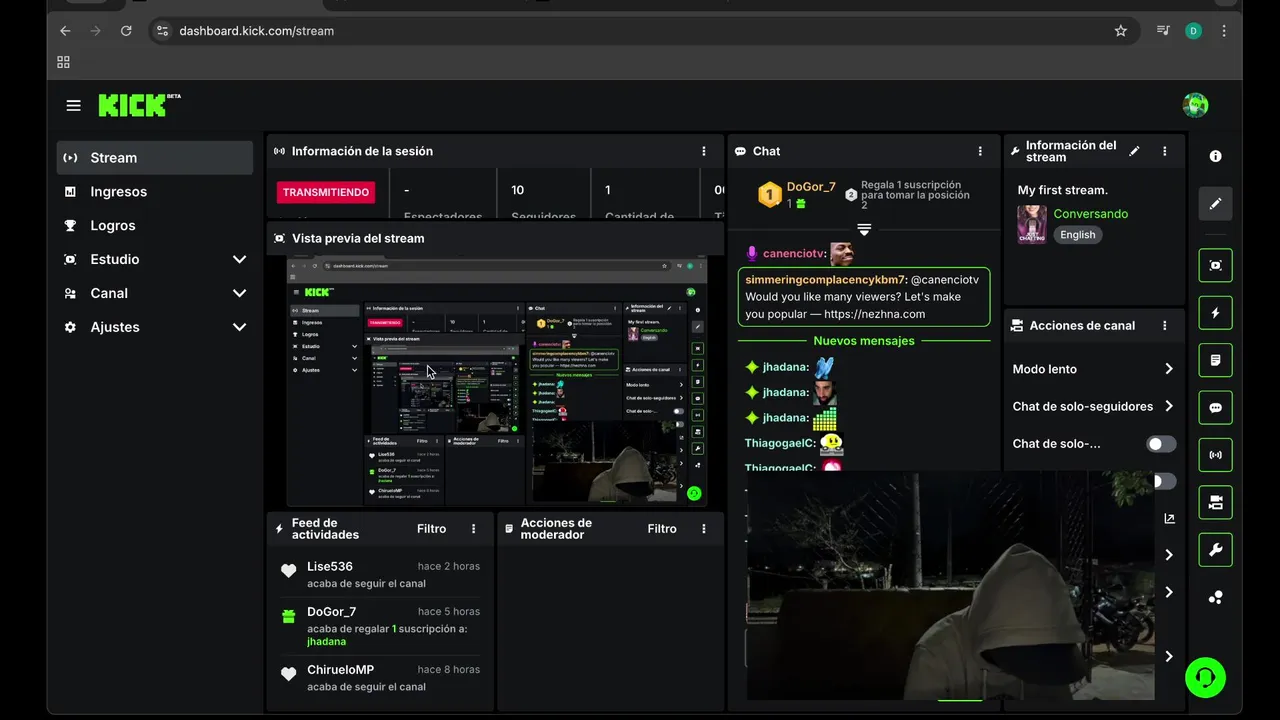This screenshot has height=720, width=1280.
Task: Expand Canal sidebar section
Action: (239, 293)
